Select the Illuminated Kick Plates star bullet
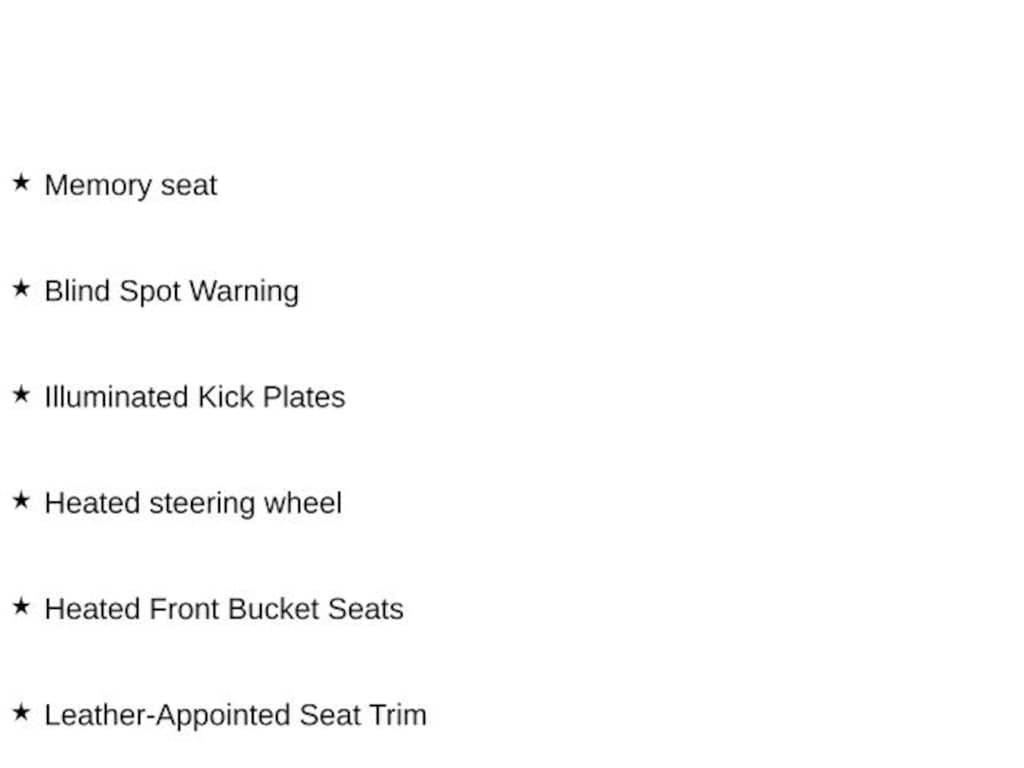 pos(21,395)
